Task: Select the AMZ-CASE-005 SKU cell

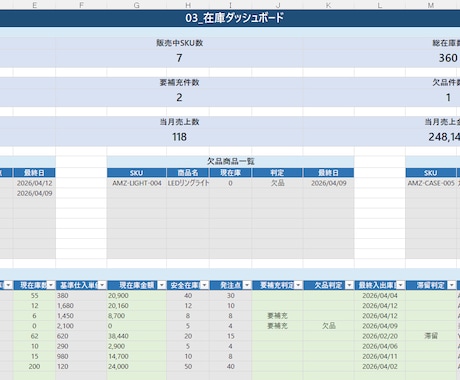Action: (431, 183)
